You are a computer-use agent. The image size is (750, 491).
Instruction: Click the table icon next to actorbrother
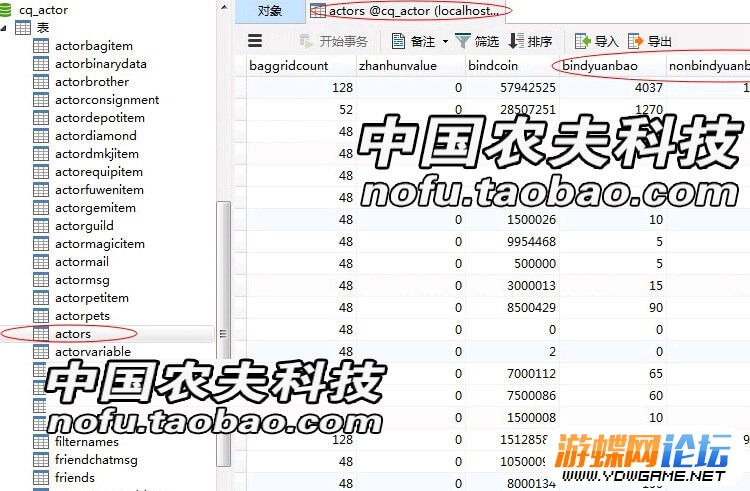coord(41,82)
